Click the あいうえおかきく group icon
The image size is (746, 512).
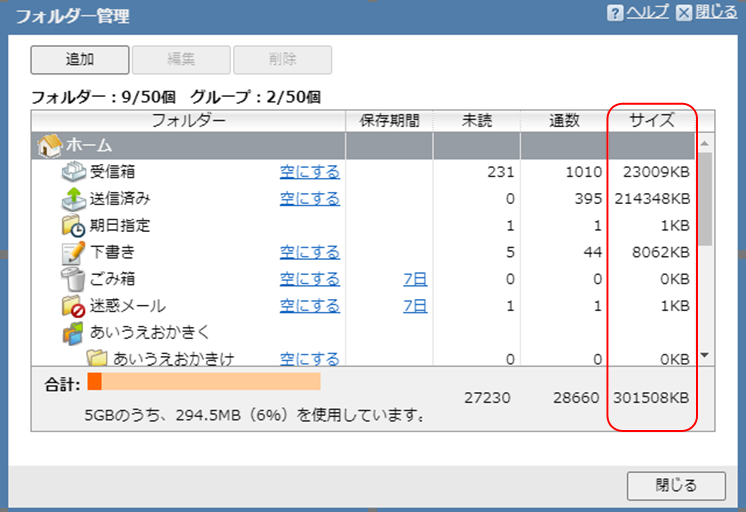74,332
